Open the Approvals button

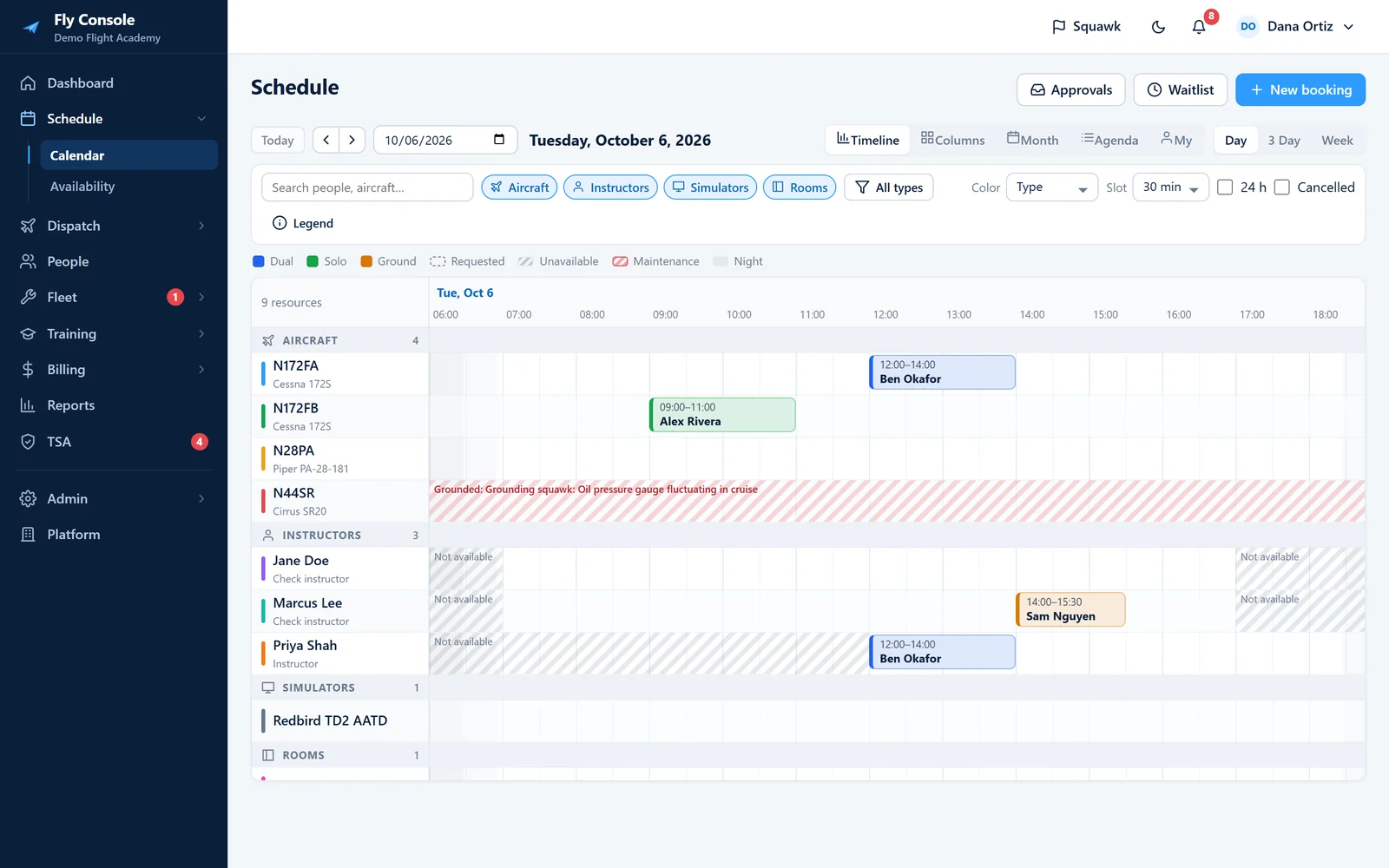pos(1070,89)
